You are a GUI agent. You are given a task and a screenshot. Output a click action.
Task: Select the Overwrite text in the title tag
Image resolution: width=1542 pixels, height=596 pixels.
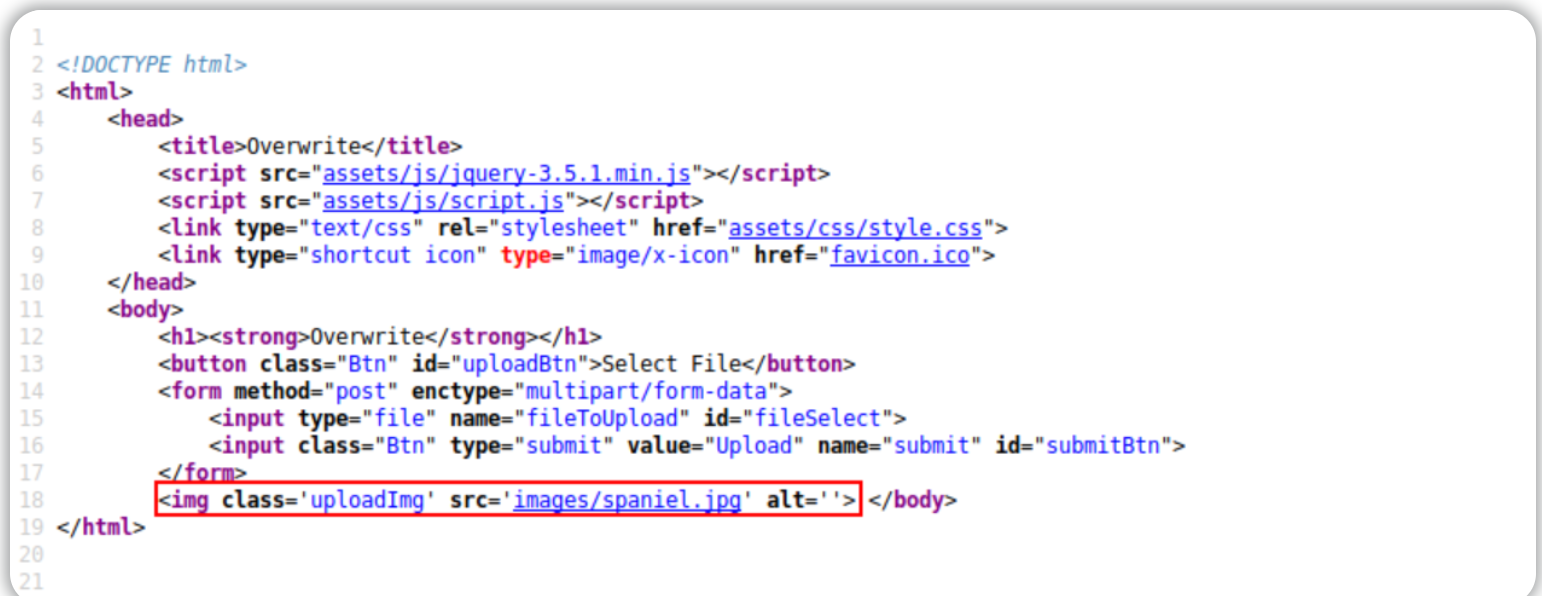(x=303, y=146)
